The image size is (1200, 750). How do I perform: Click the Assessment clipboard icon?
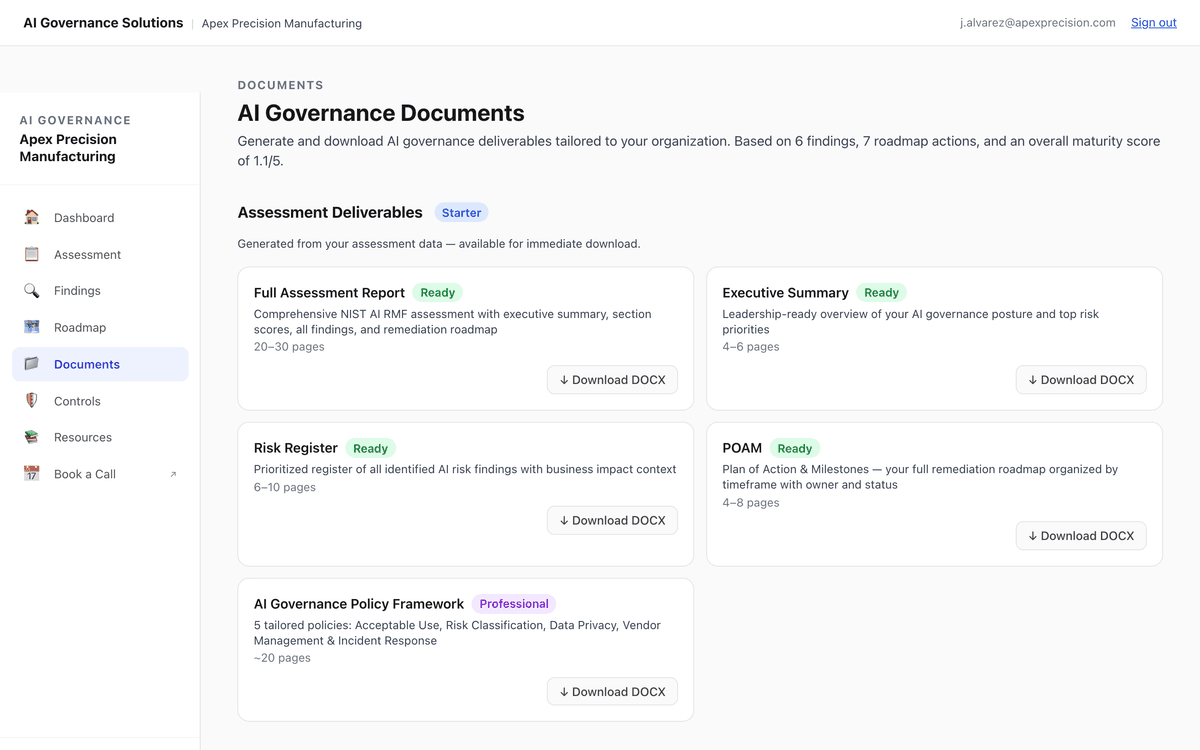coord(32,254)
